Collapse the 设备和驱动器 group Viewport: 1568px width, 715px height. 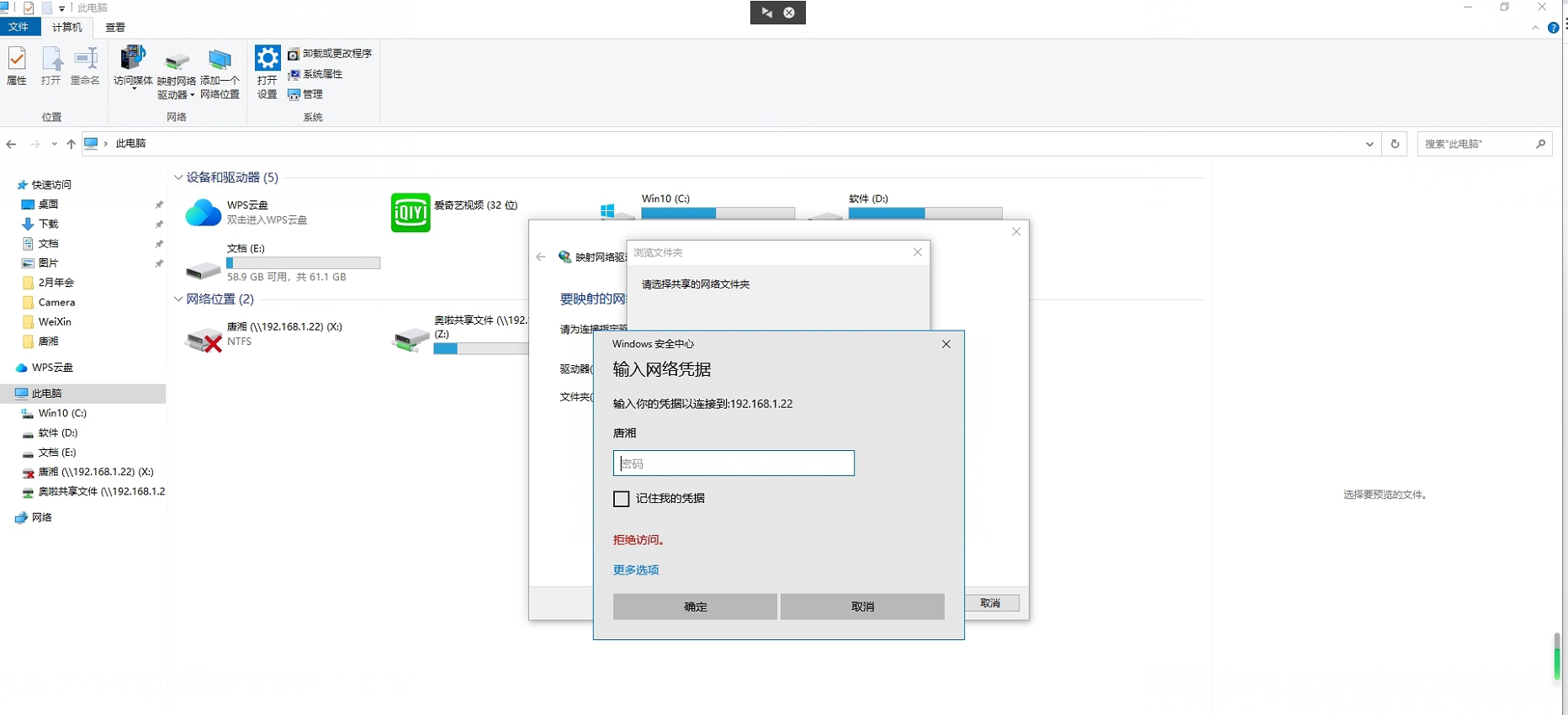coord(178,177)
